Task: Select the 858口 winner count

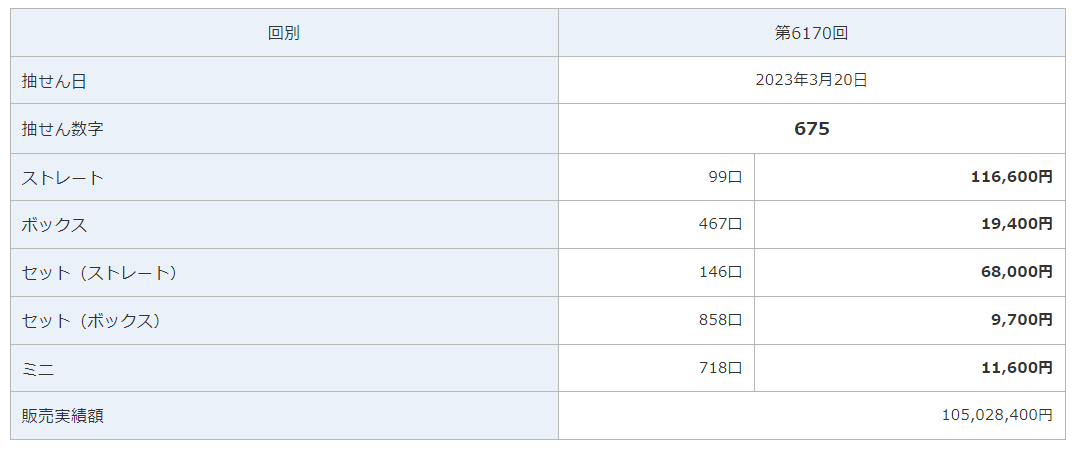Action: pos(720,320)
